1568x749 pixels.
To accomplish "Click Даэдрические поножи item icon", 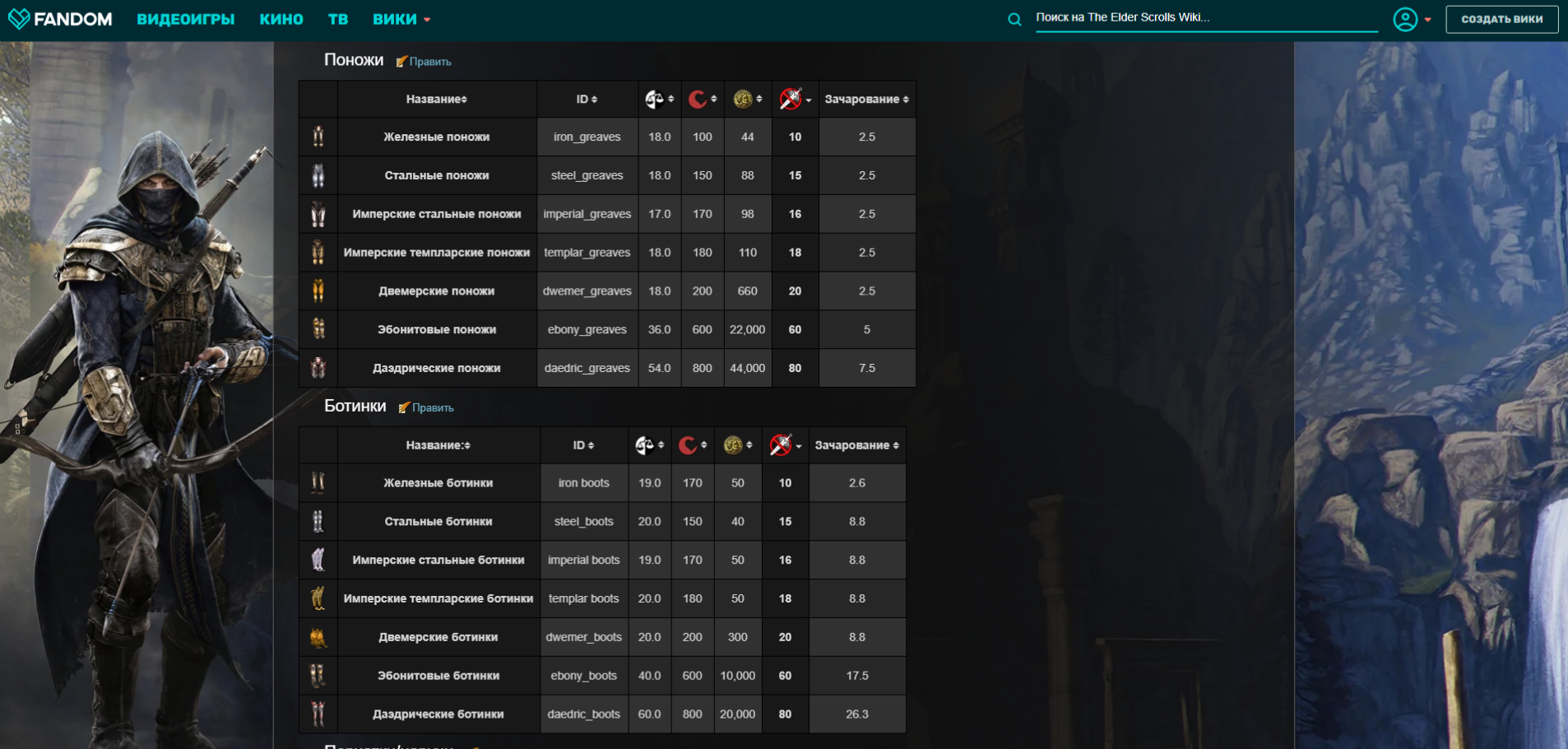I will pos(318,368).
